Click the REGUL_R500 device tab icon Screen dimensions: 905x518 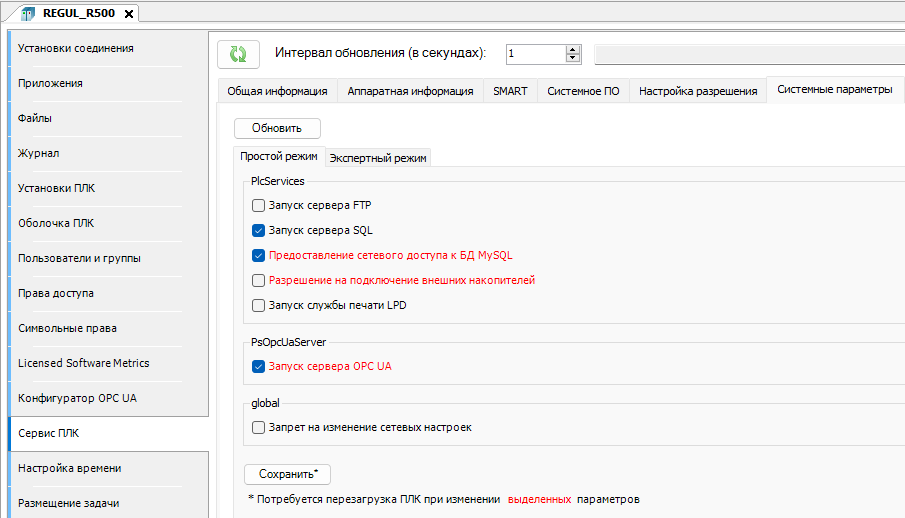click(28, 13)
